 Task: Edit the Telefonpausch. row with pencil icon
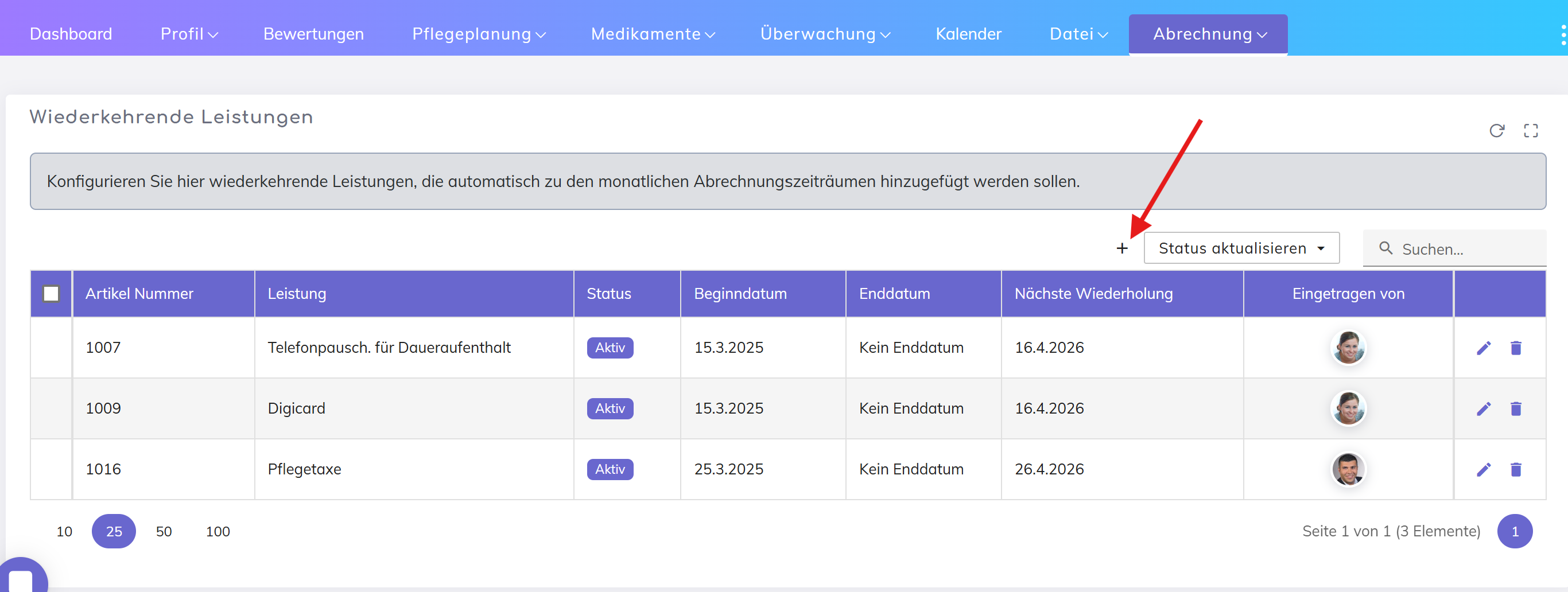pos(1484,348)
